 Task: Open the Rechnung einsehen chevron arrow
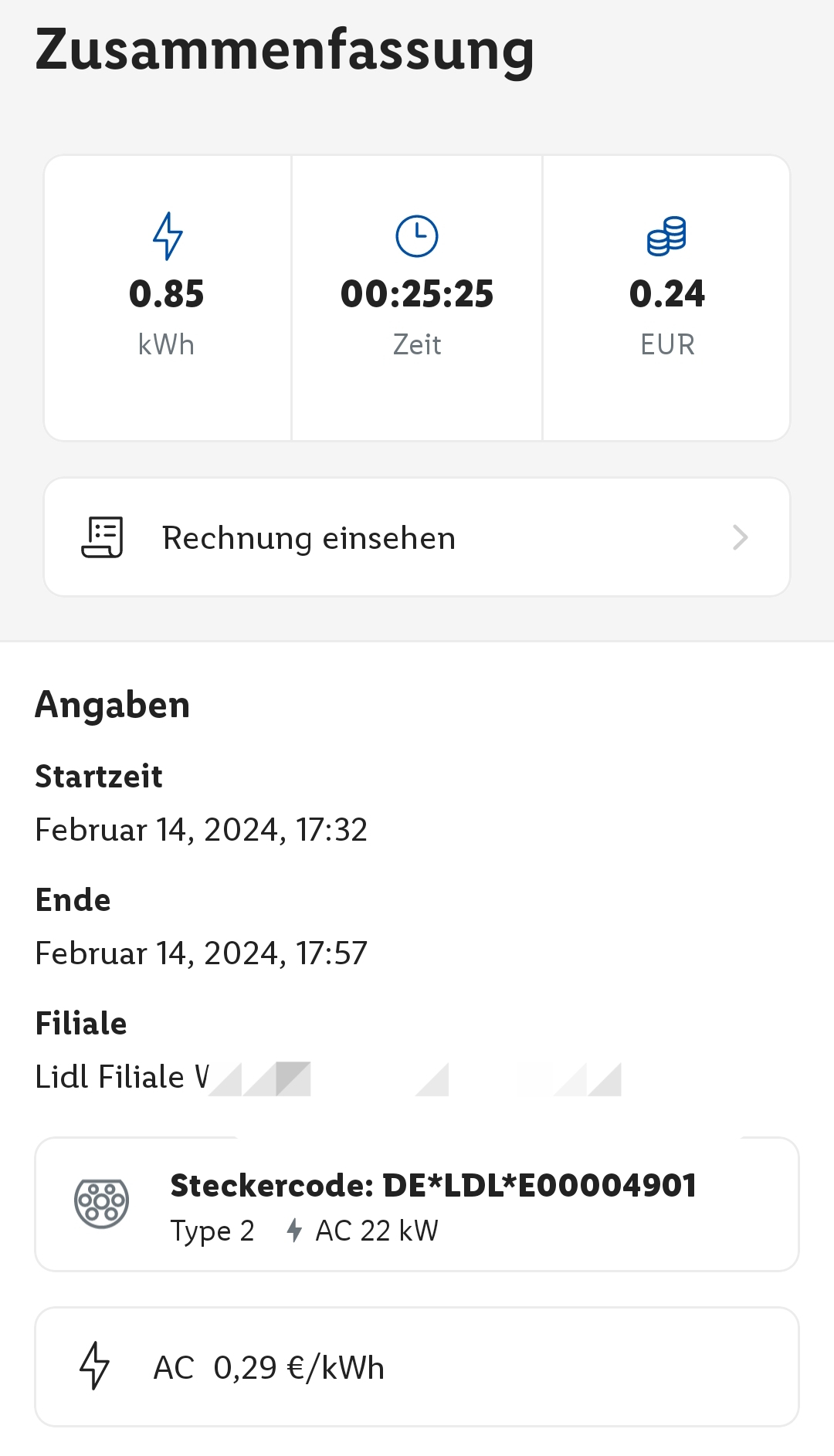coord(740,537)
